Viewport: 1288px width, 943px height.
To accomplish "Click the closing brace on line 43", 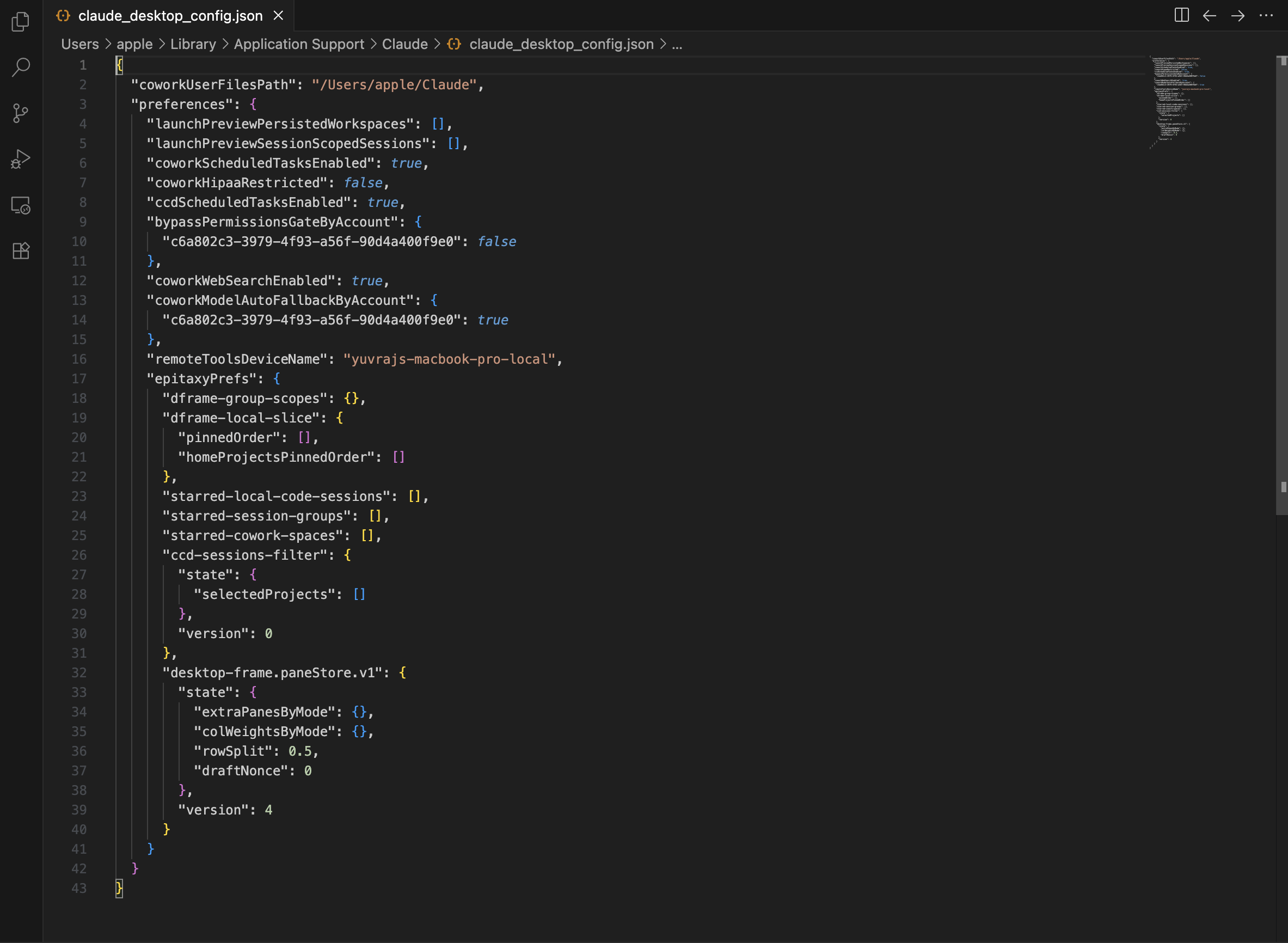I will 119,888.
